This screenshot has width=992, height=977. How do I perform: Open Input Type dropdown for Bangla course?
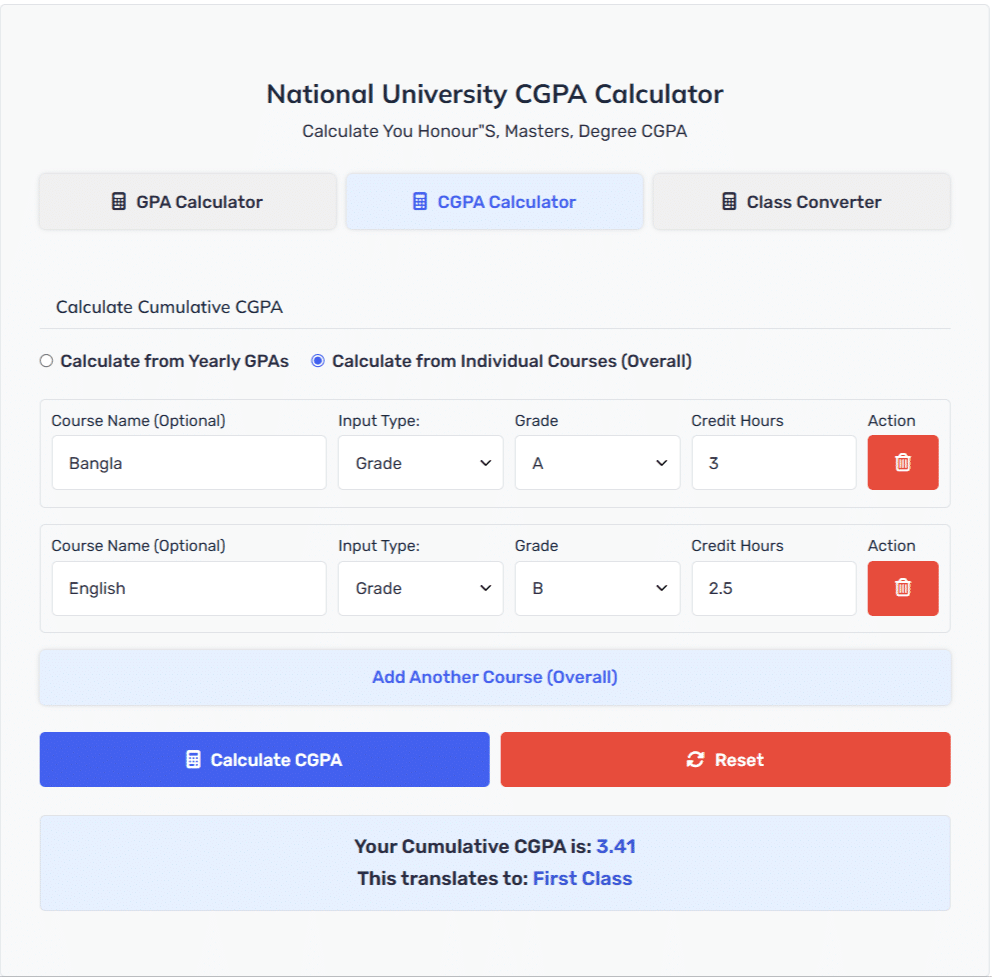(421, 463)
